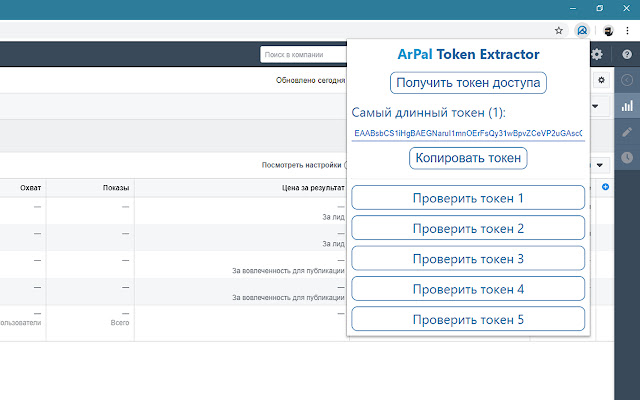Click the Всего cell in totals row
640x400 pixels.
pos(120,322)
